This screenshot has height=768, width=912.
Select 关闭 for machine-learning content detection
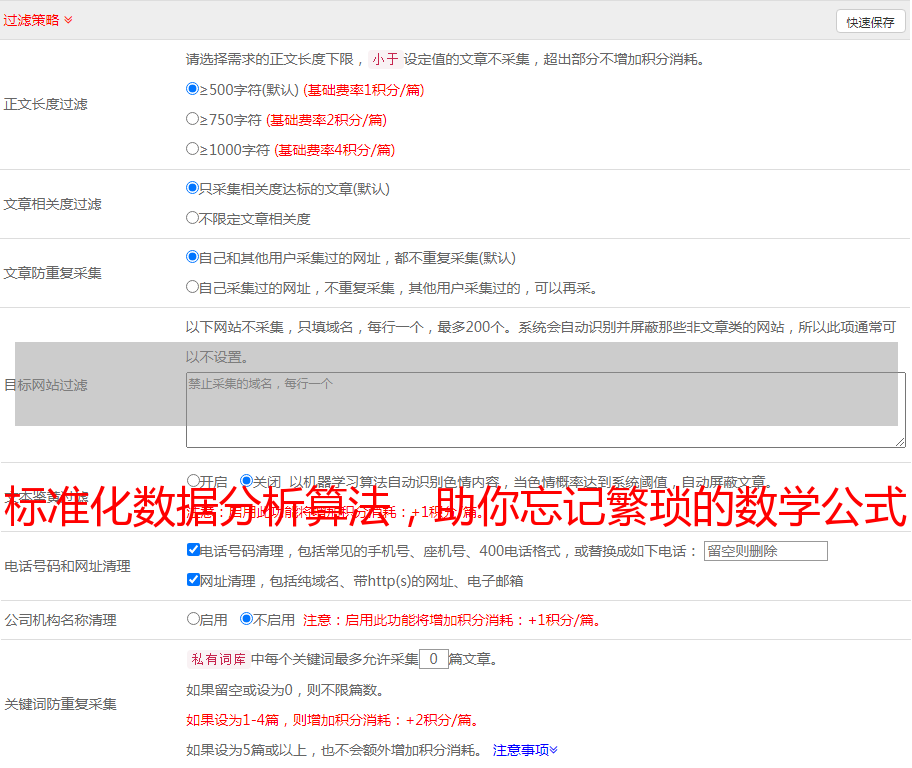pyautogui.click(x=246, y=481)
